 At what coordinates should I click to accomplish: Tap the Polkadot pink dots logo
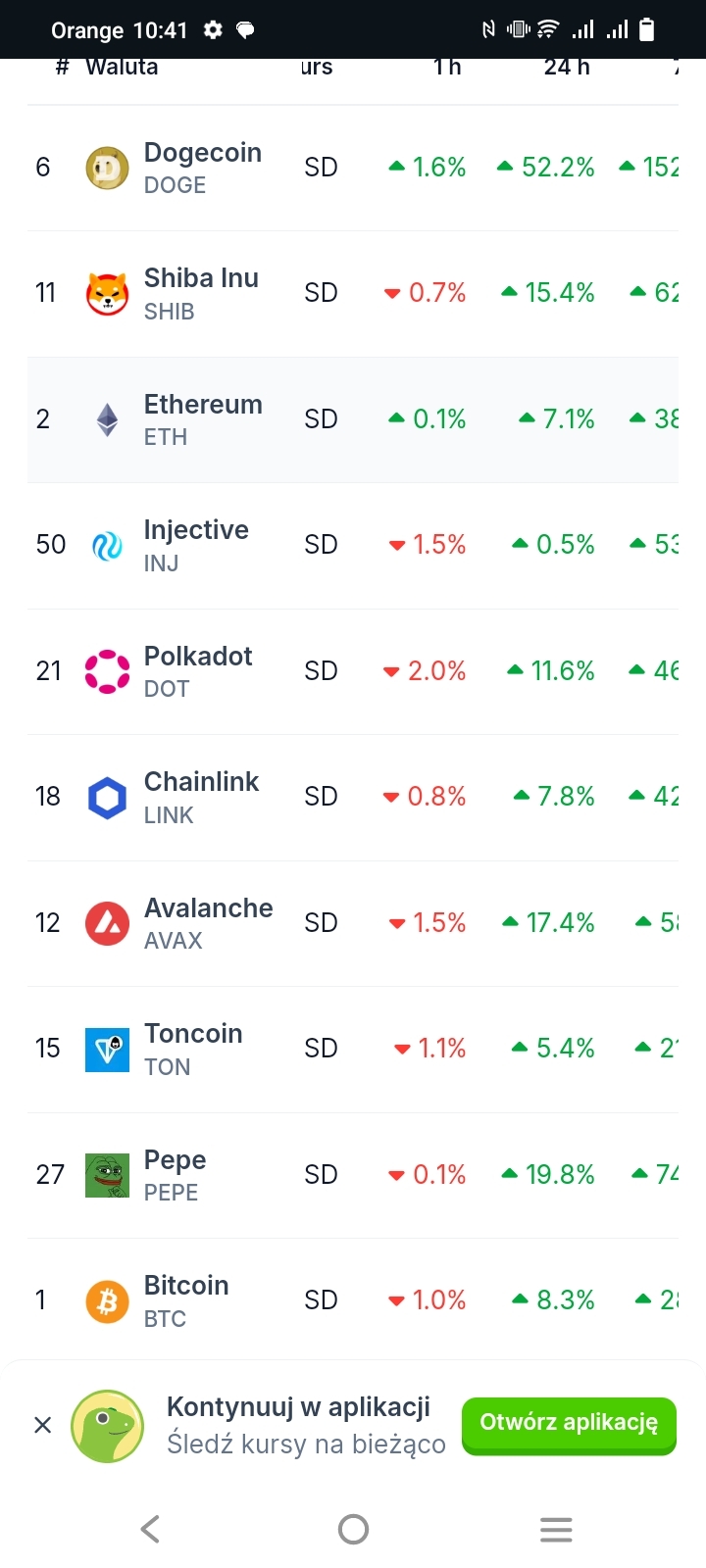(107, 671)
